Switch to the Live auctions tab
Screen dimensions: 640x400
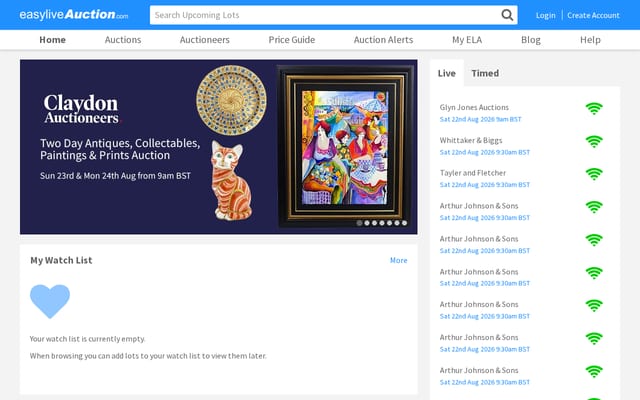coord(447,73)
